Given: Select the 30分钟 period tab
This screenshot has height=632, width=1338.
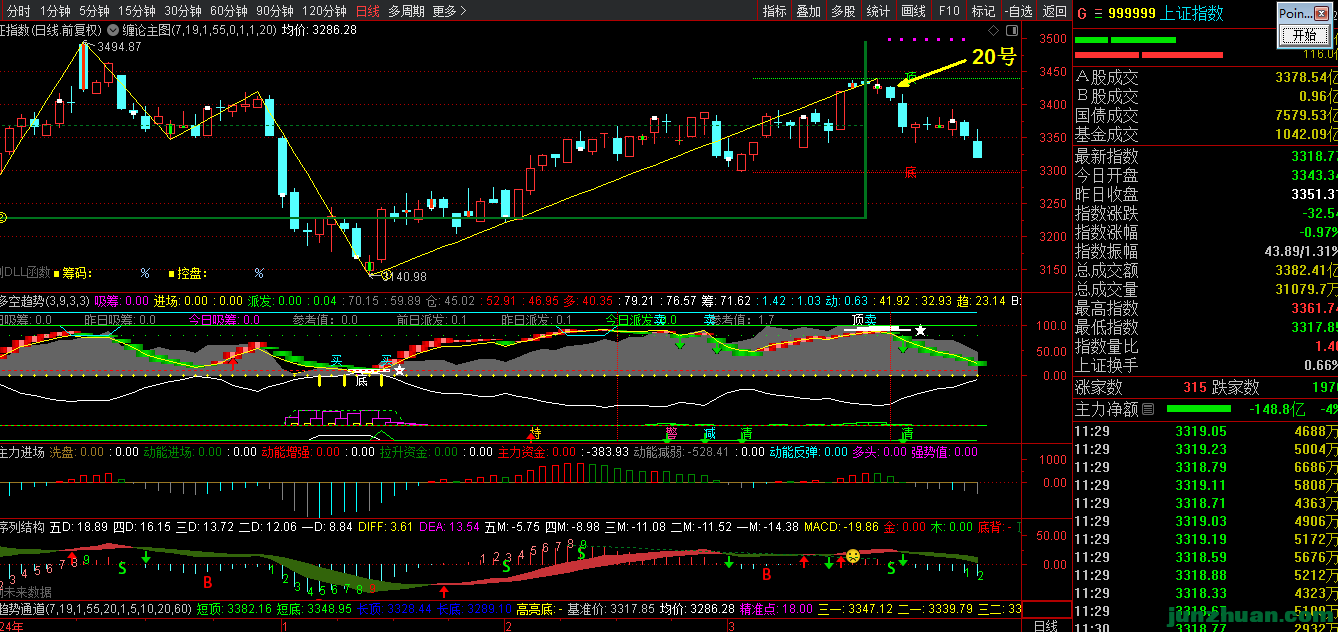Looking at the screenshot, I should click(x=183, y=11).
